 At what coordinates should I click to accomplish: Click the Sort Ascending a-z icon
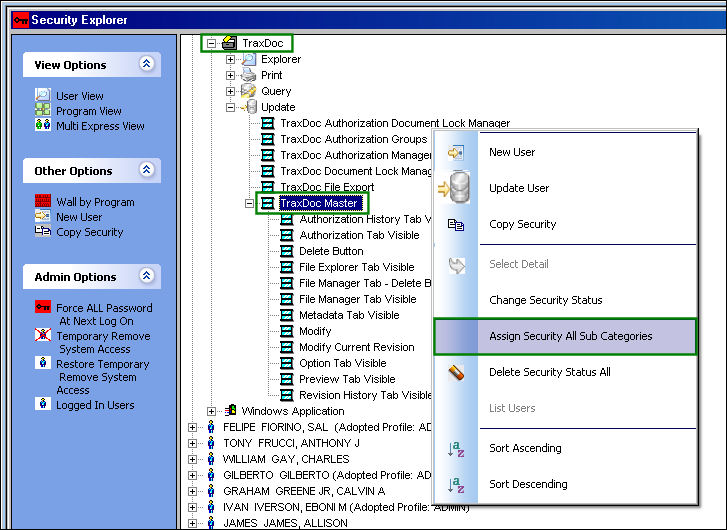(456, 448)
